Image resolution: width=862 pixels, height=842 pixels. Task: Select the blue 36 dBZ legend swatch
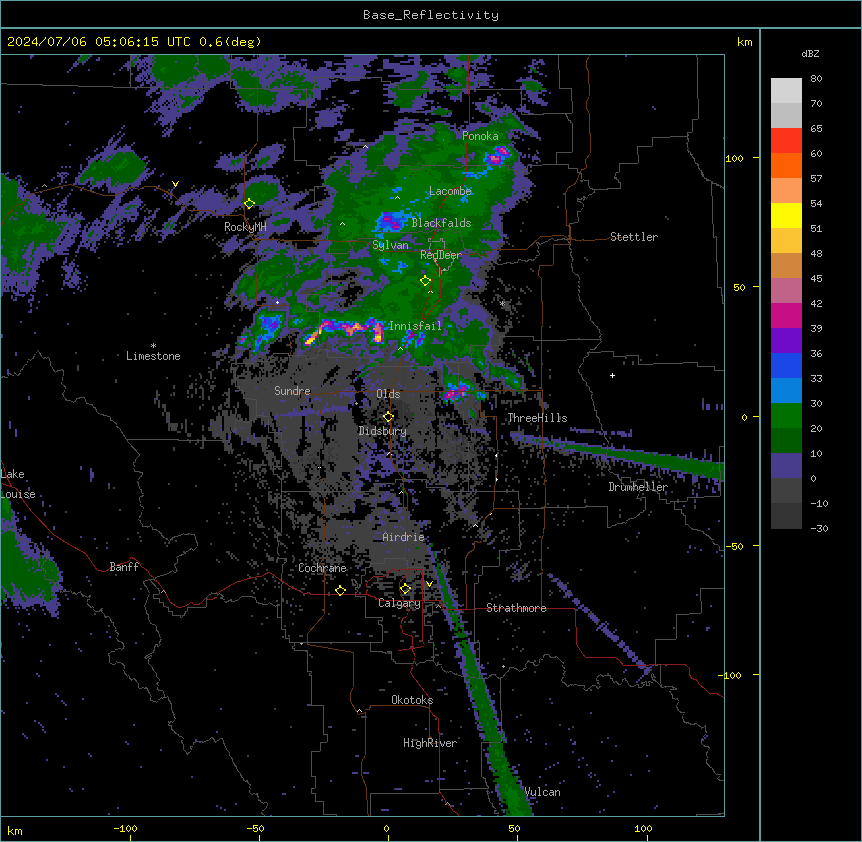(786, 365)
